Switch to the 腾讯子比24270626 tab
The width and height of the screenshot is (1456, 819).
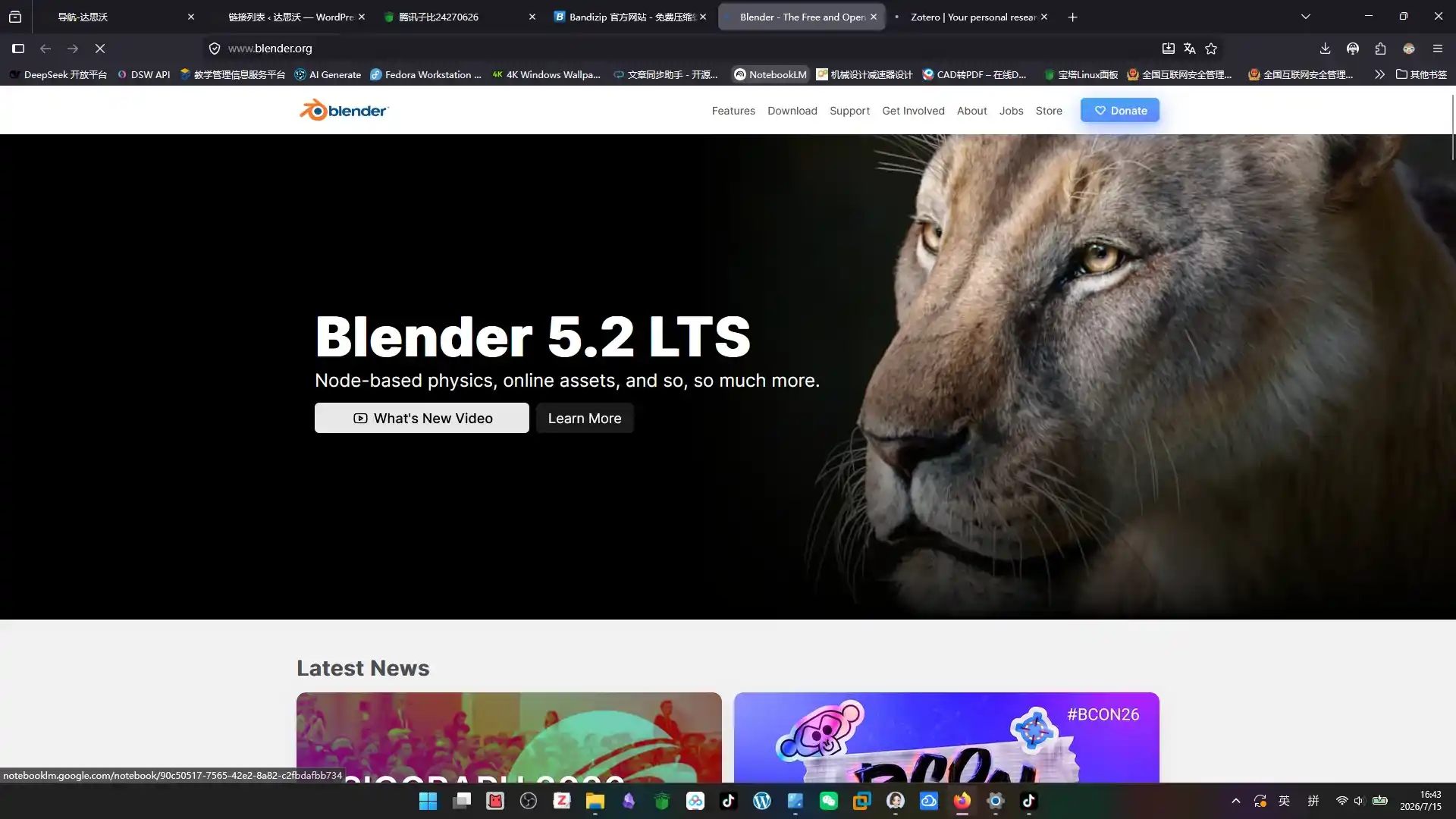(459, 17)
